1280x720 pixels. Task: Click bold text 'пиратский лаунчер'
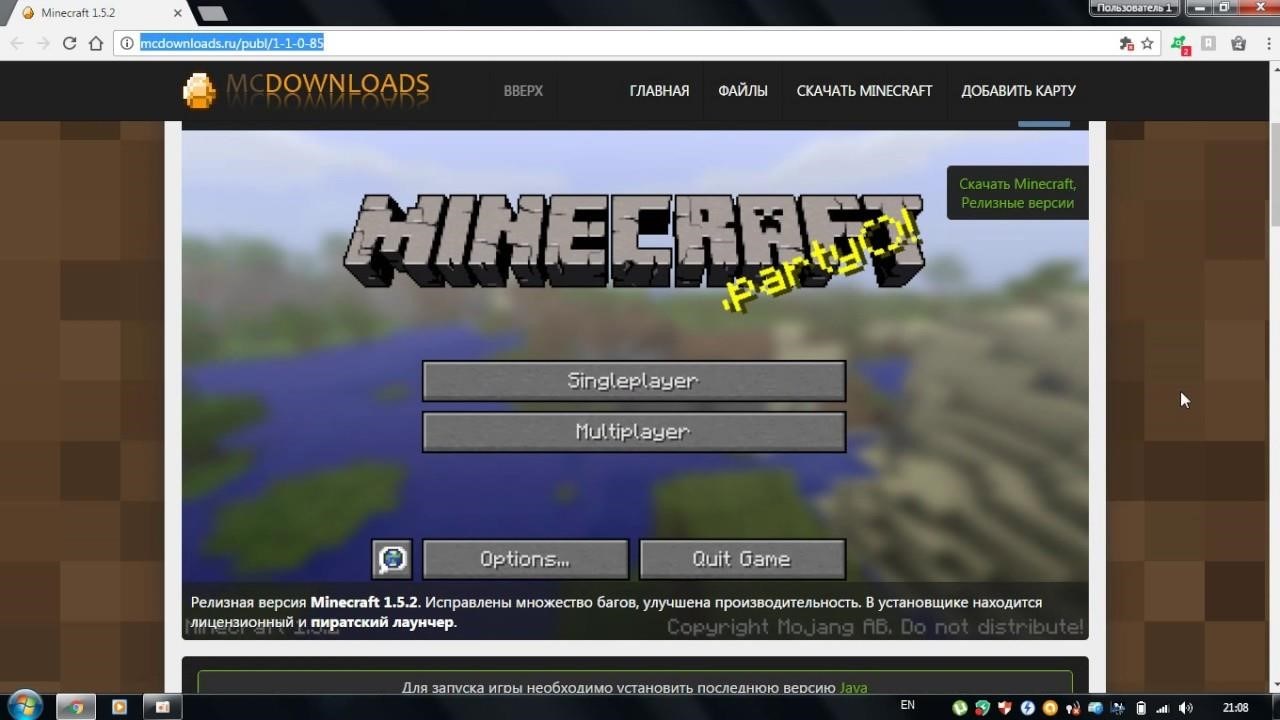click(x=382, y=622)
